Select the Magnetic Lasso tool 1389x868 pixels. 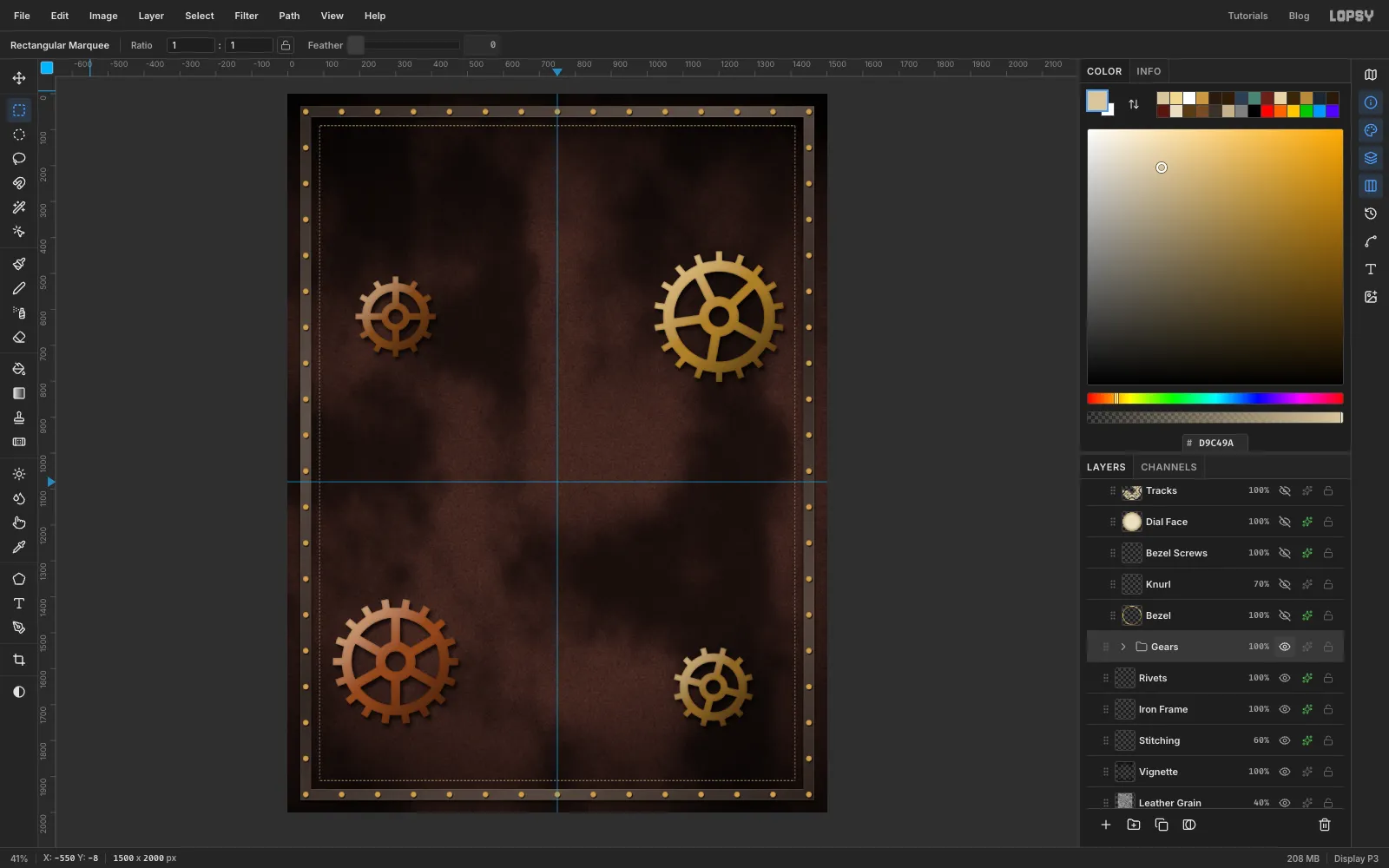(19, 183)
